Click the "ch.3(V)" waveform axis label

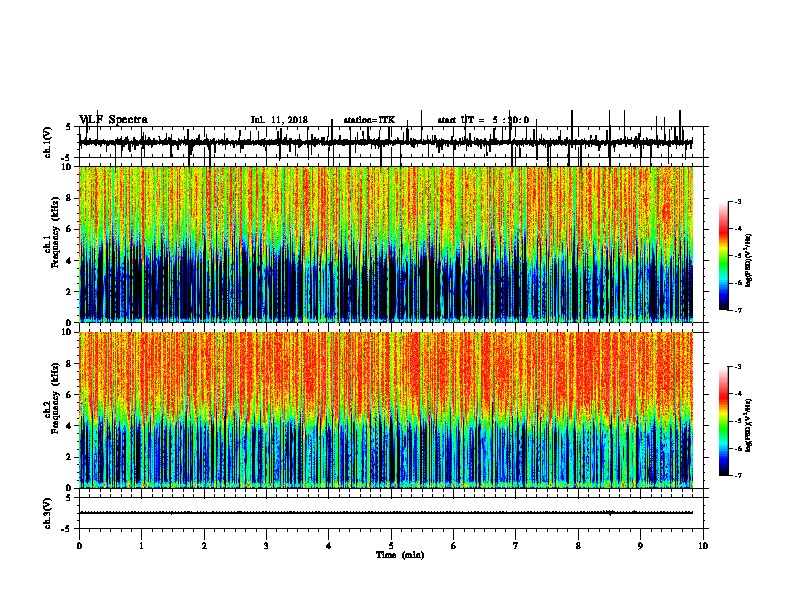click(47, 513)
